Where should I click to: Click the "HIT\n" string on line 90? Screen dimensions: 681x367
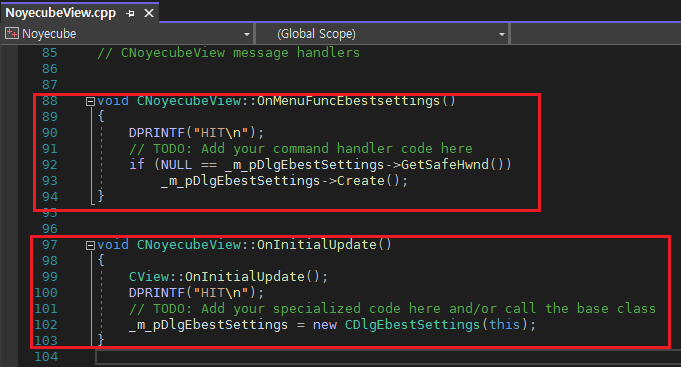[221, 132]
